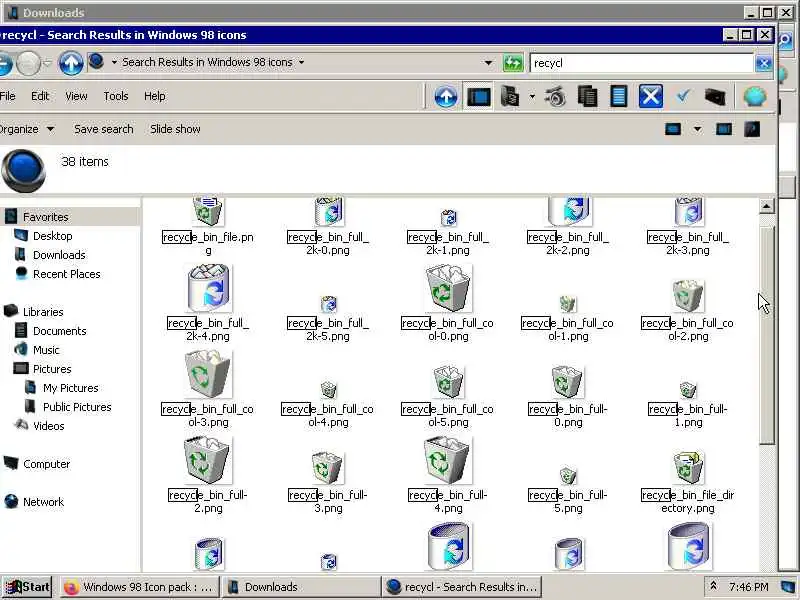Screen dimensions: 800x600
Task: Click the teal shell icon at toolbar end
Action: coord(755,96)
